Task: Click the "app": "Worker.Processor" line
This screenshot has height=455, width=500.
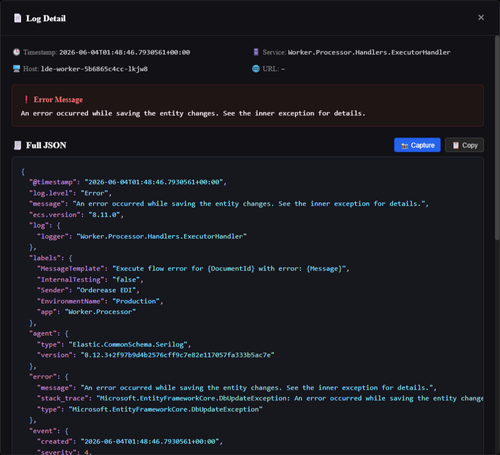Action: [x=86, y=312]
